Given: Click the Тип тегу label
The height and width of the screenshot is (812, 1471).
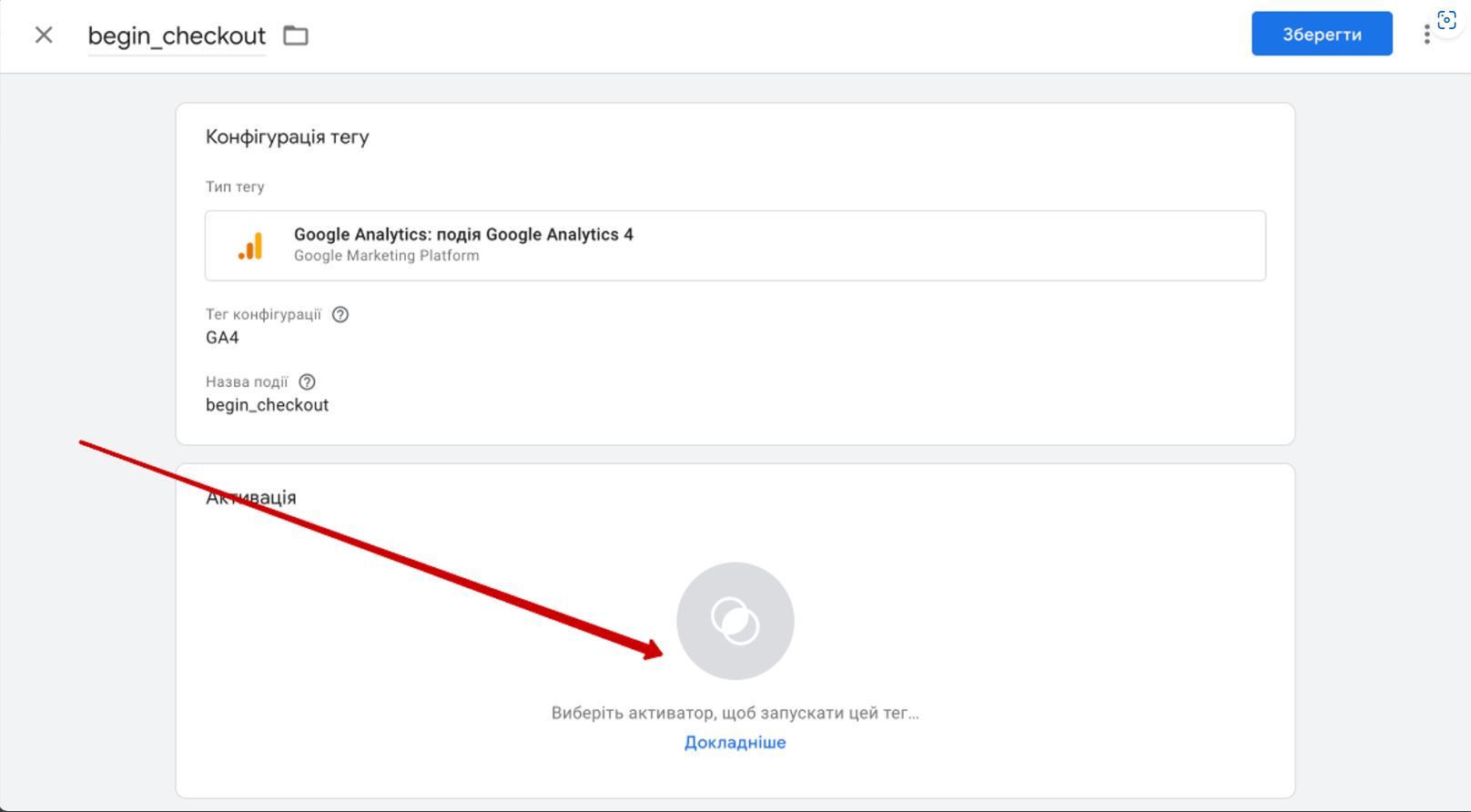Looking at the screenshot, I should point(235,187).
